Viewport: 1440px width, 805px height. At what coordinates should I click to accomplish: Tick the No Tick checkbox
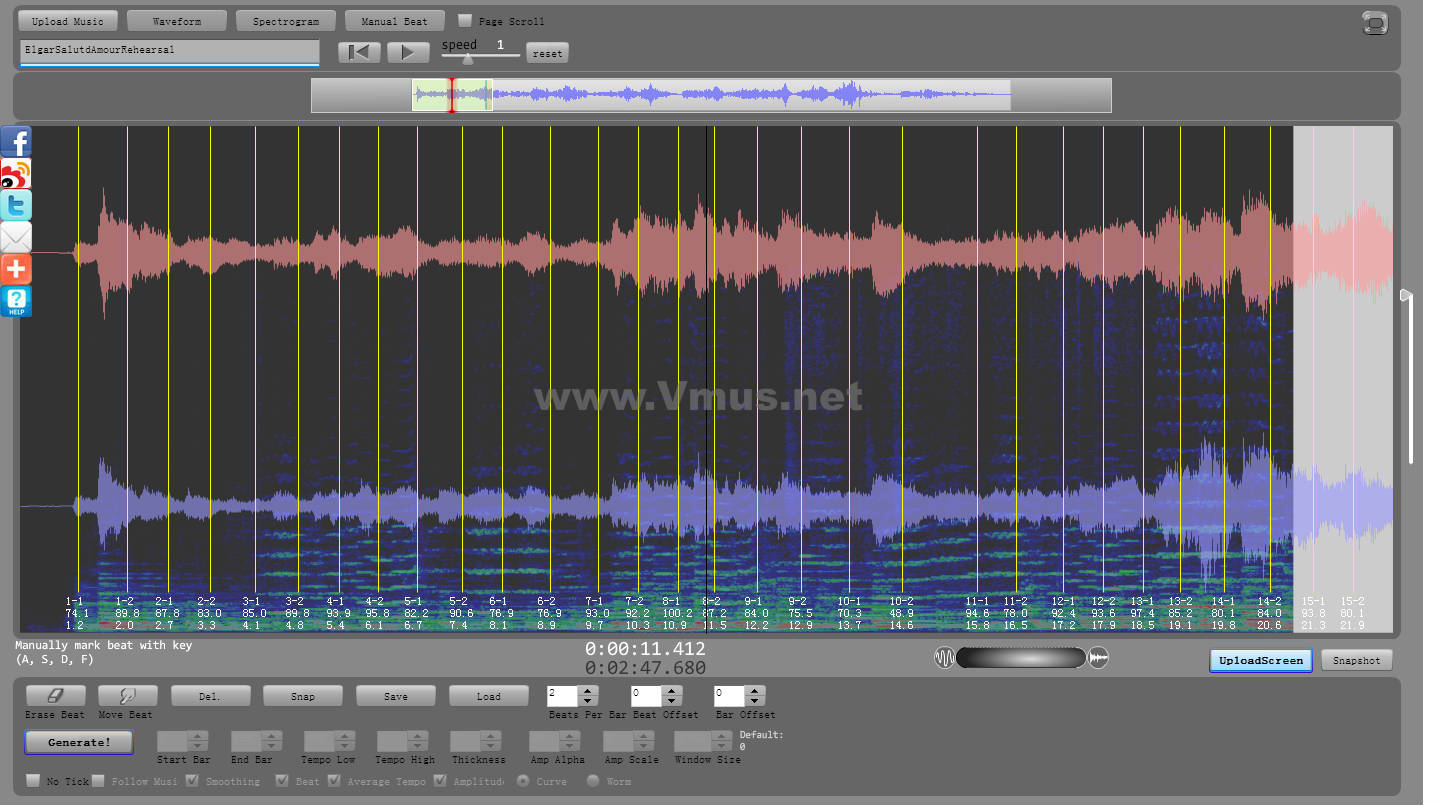point(33,781)
